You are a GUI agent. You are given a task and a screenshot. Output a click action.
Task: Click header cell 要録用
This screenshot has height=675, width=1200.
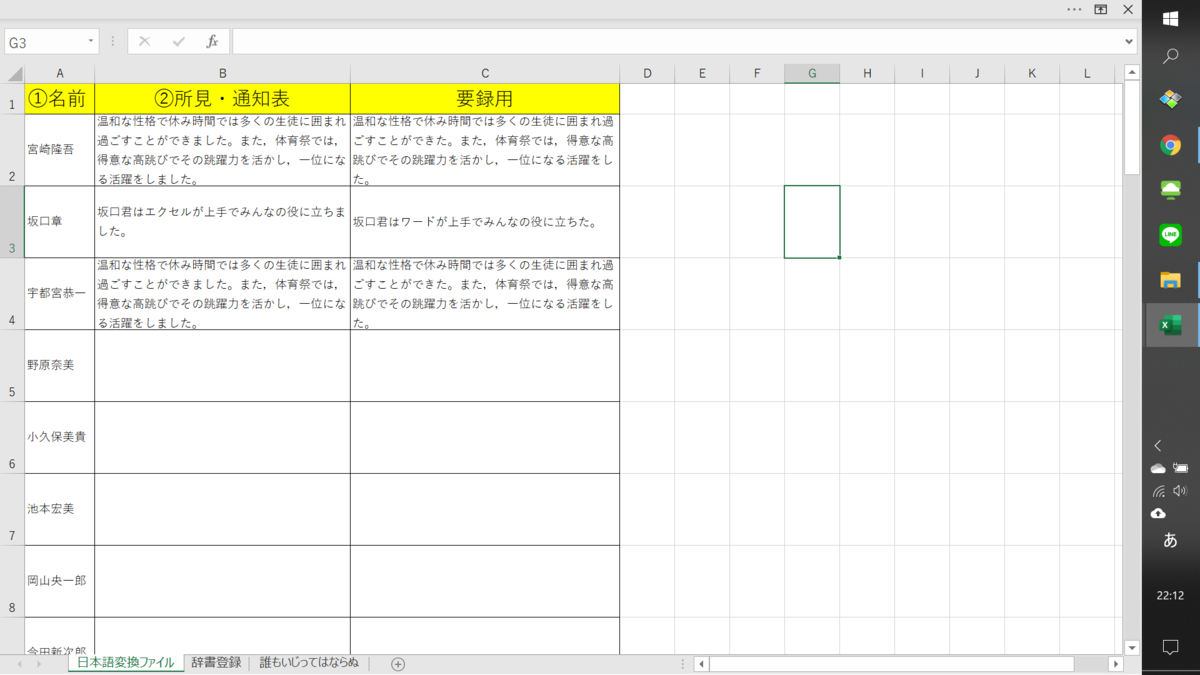click(x=485, y=99)
